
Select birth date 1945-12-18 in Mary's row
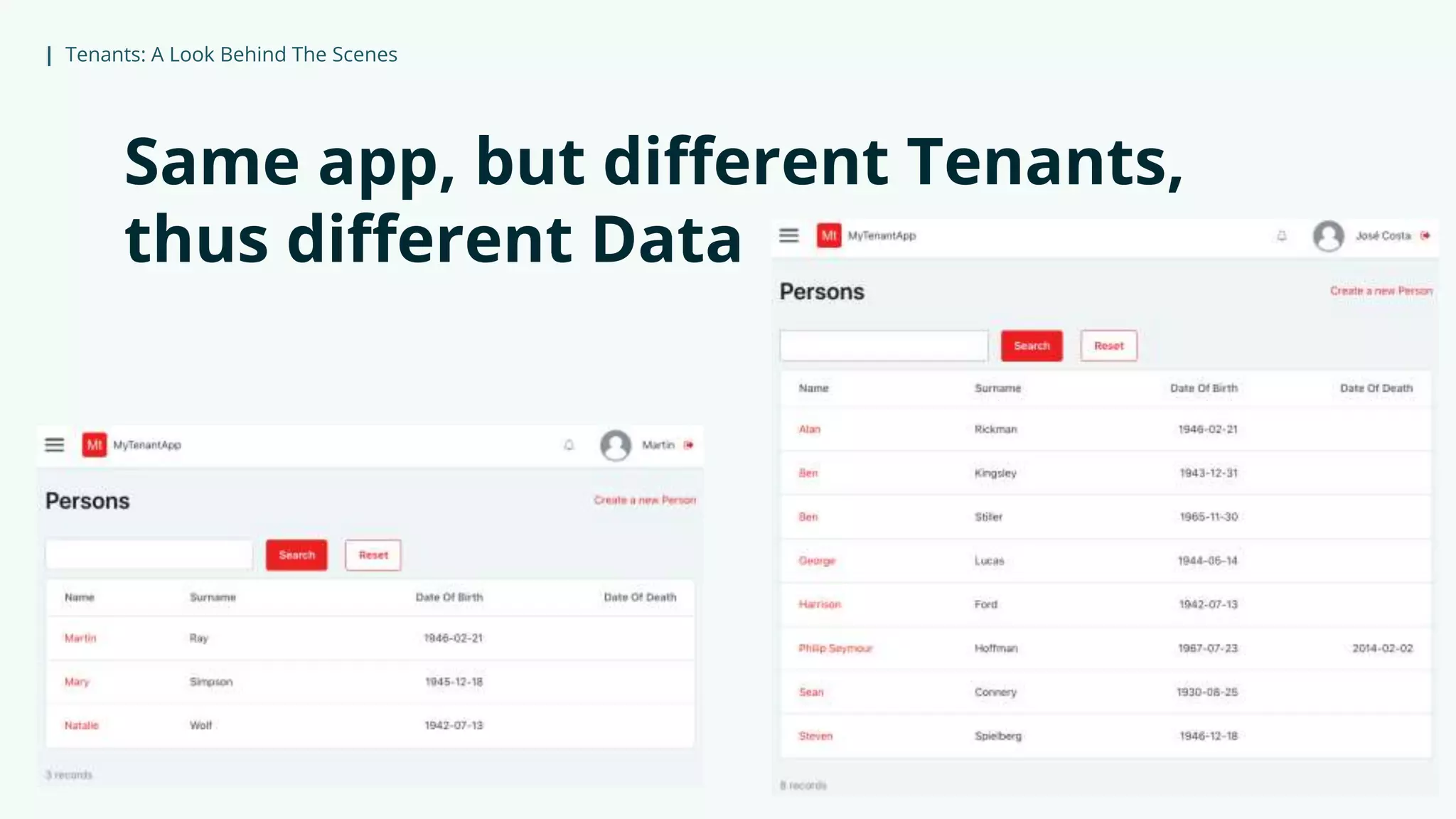coord(454,682)
